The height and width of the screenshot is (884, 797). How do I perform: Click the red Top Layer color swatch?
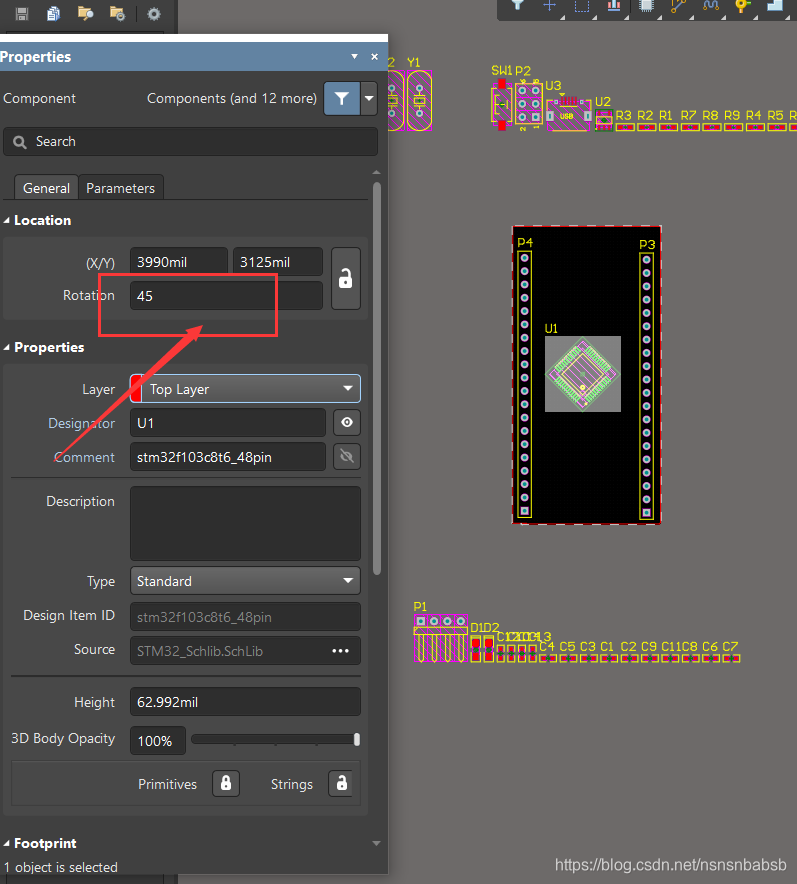(136, 388)
